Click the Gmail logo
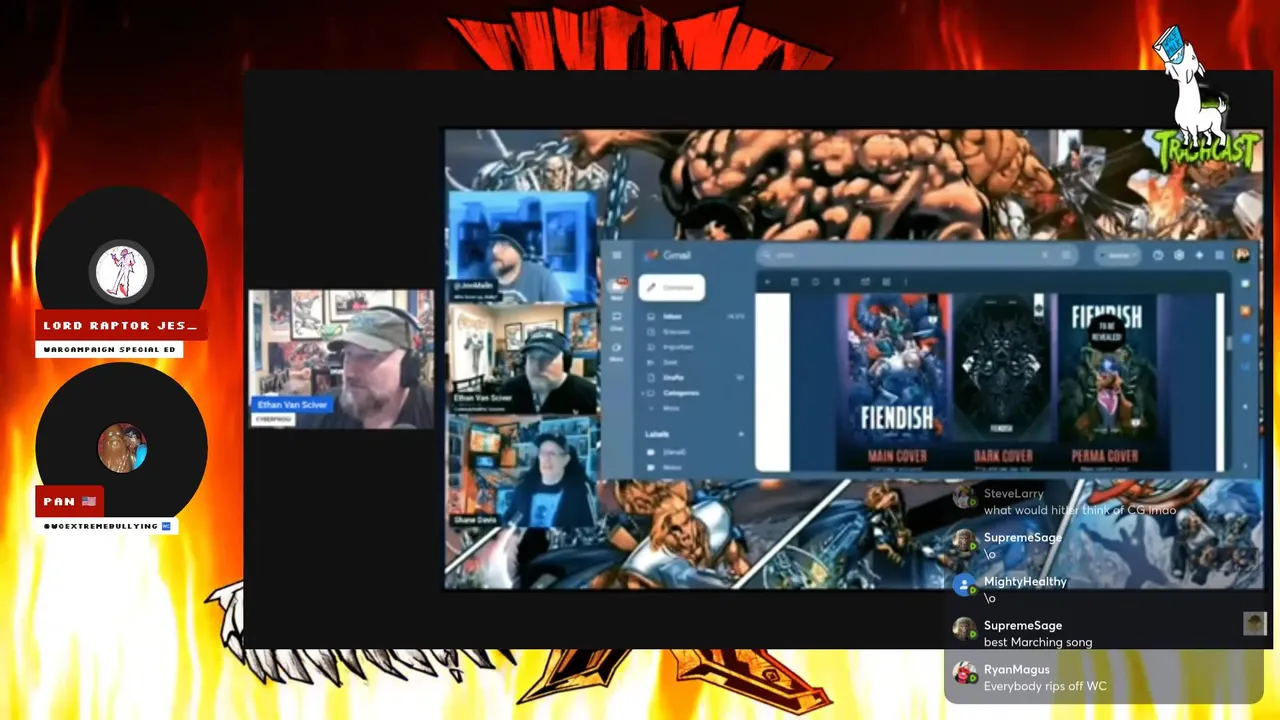The width and height of the screenshot is (1280, 720). click(667, 255)
